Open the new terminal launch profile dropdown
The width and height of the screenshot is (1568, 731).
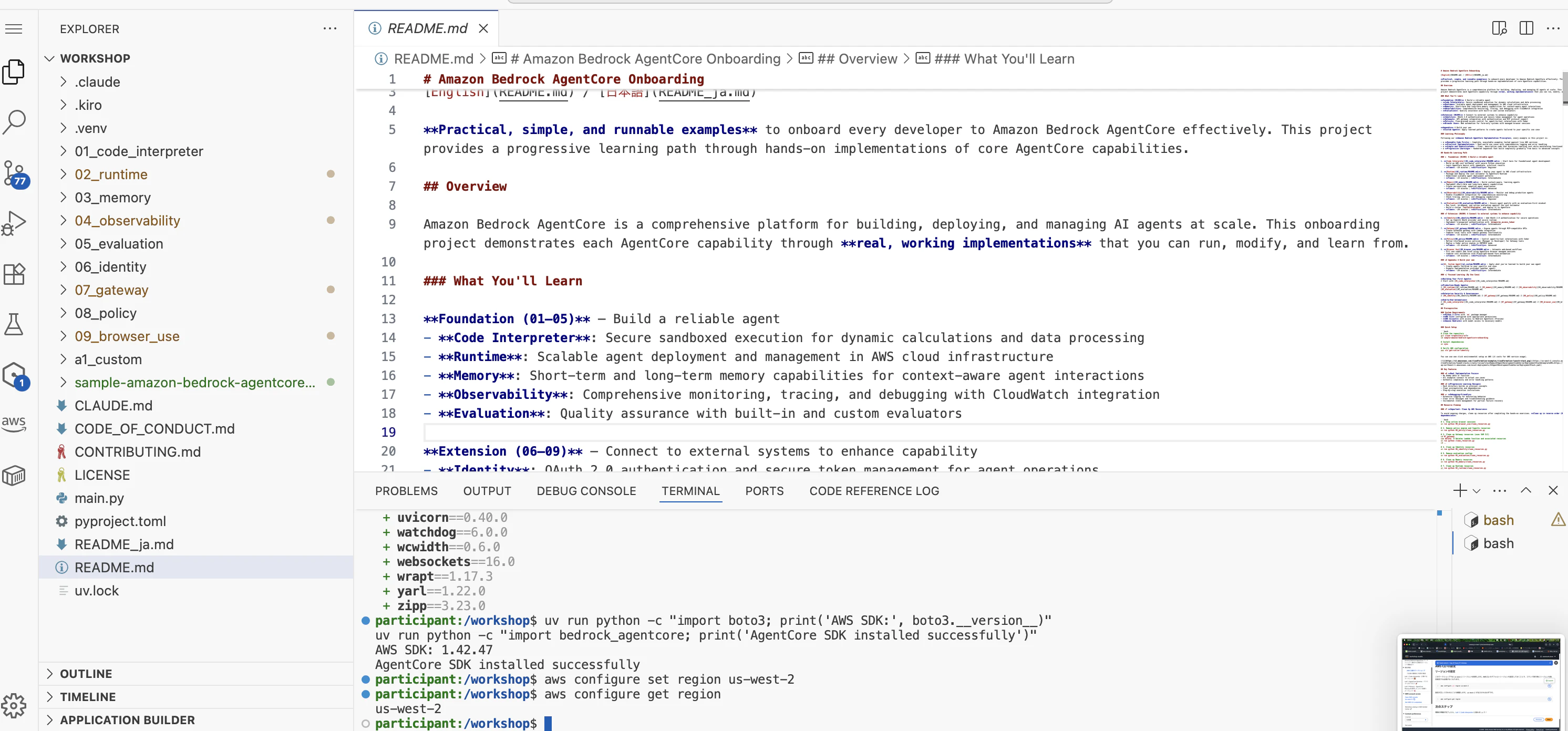1476,491
